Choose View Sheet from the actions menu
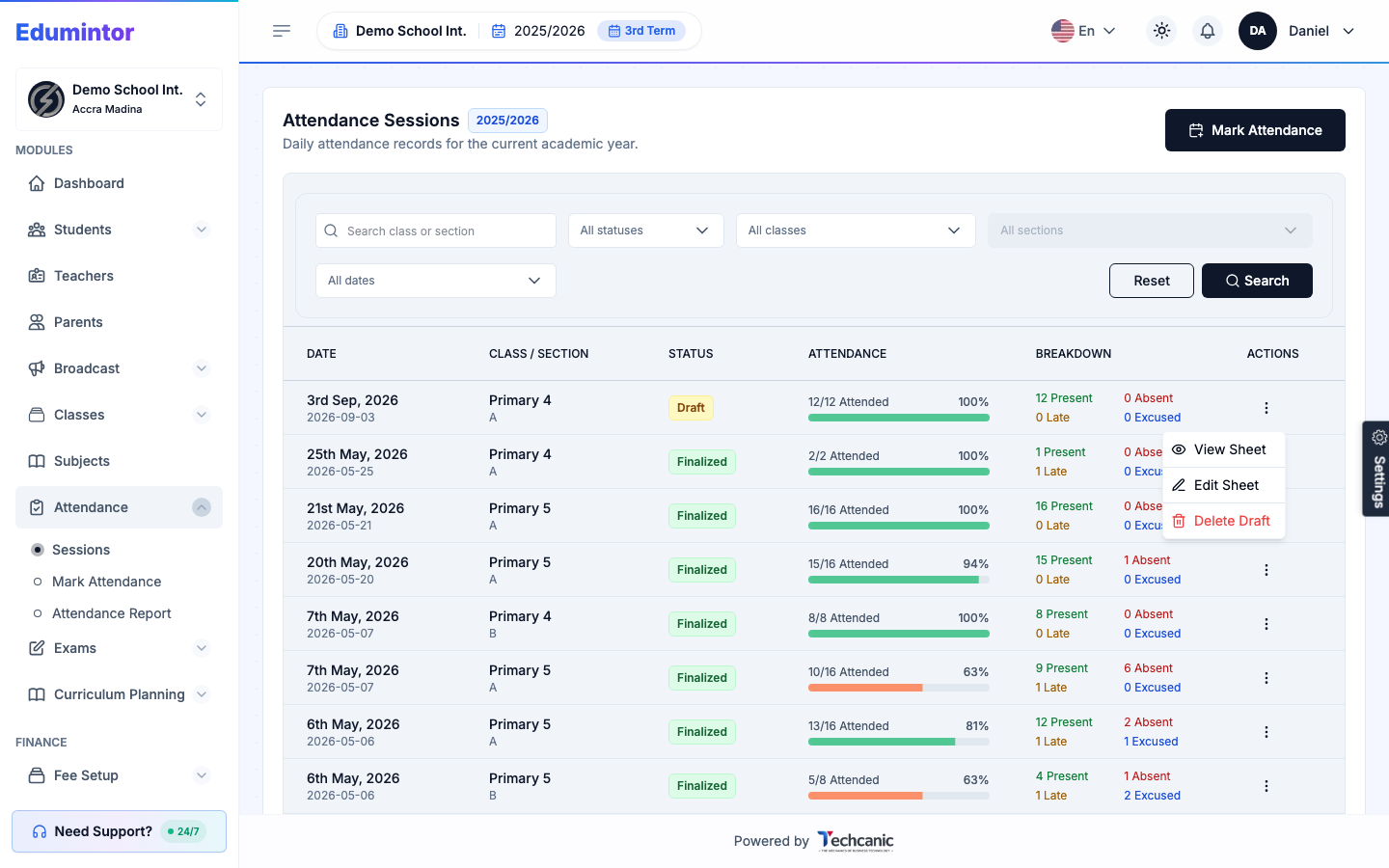Viewport: 1389px width, 868px height. coord(1223,449)
